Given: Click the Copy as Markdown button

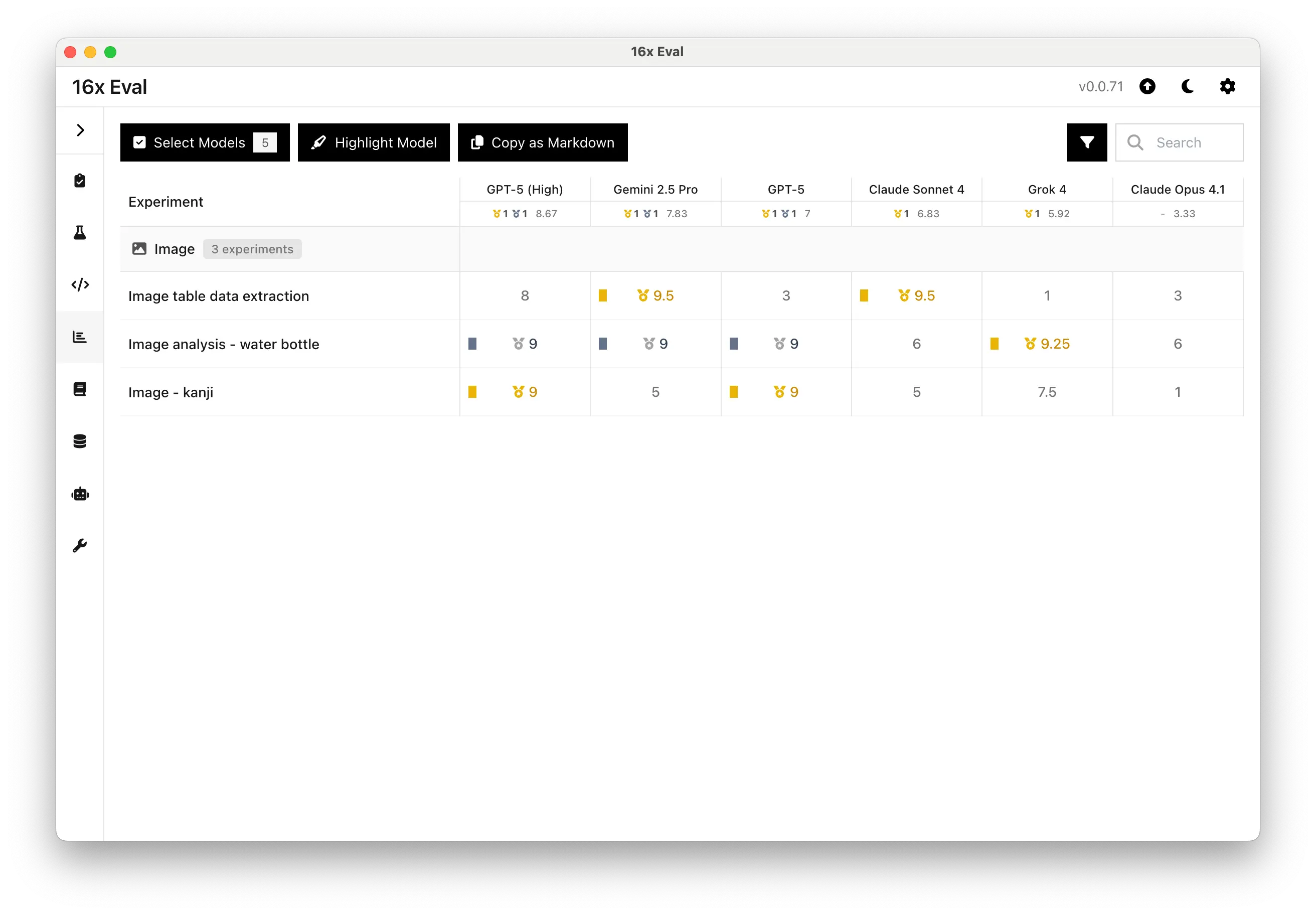Looking at the screenshot, I should 542,143.
